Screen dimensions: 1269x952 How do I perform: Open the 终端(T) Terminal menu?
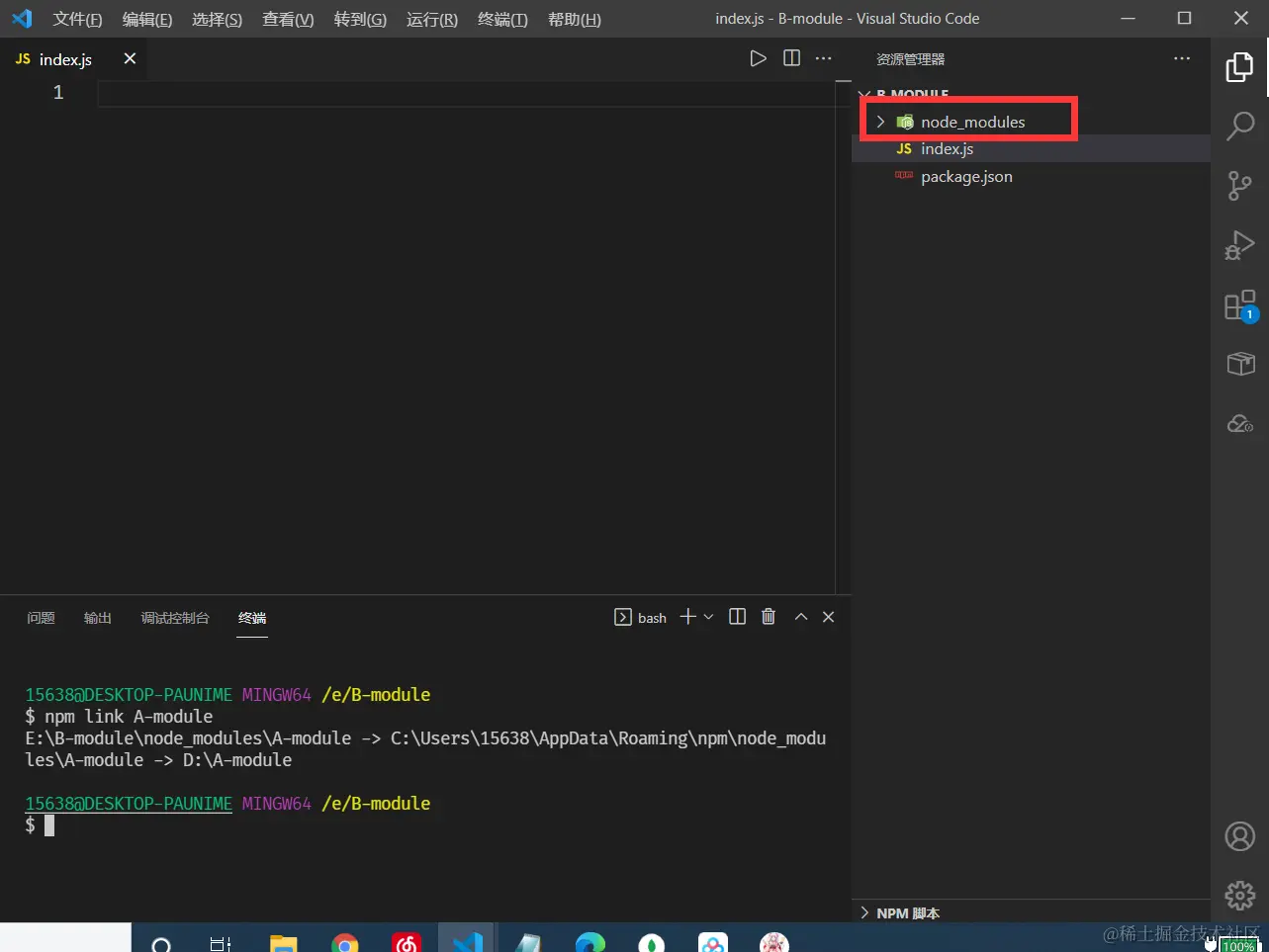coord(502,19)
